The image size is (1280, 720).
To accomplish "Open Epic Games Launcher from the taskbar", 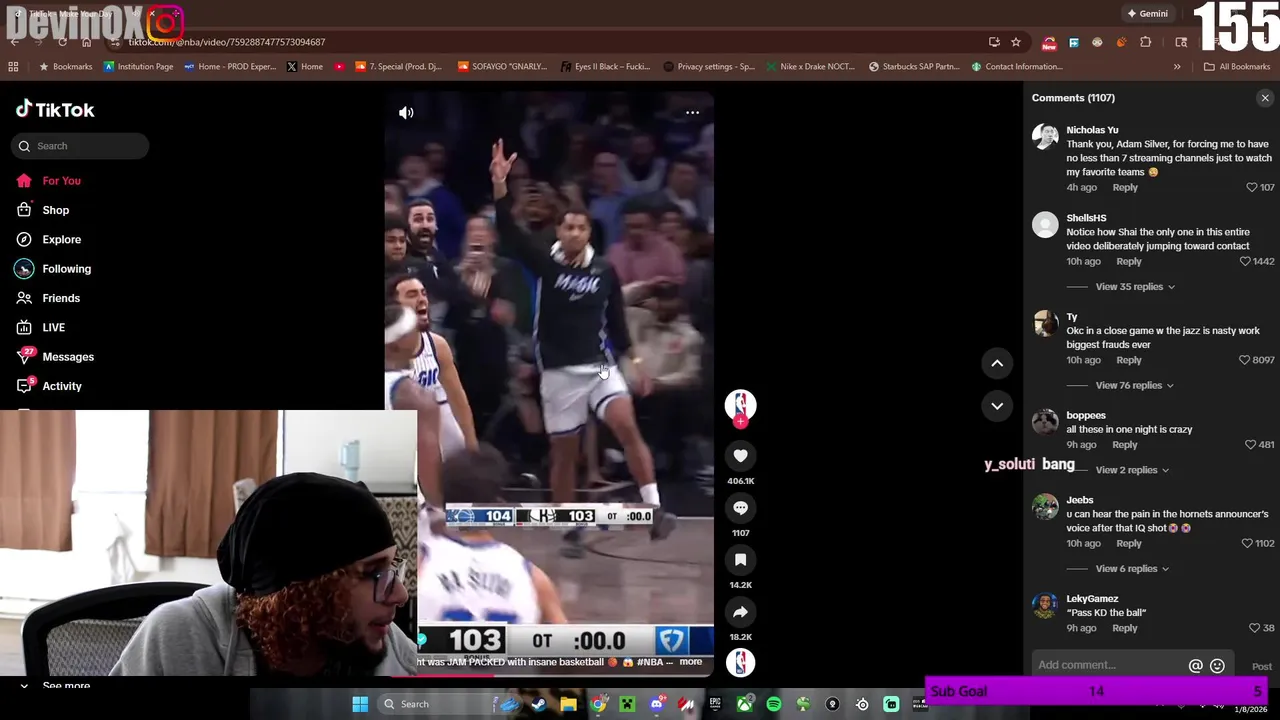I will (x=715, y=704).
